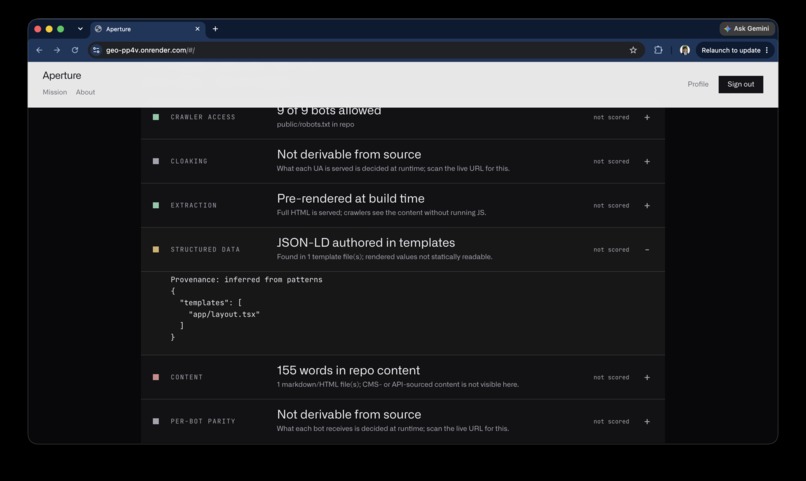The width and height of the screenshot is (806, 481).
Task: Expand the Cloaking row
Action: tap(647, 161)
